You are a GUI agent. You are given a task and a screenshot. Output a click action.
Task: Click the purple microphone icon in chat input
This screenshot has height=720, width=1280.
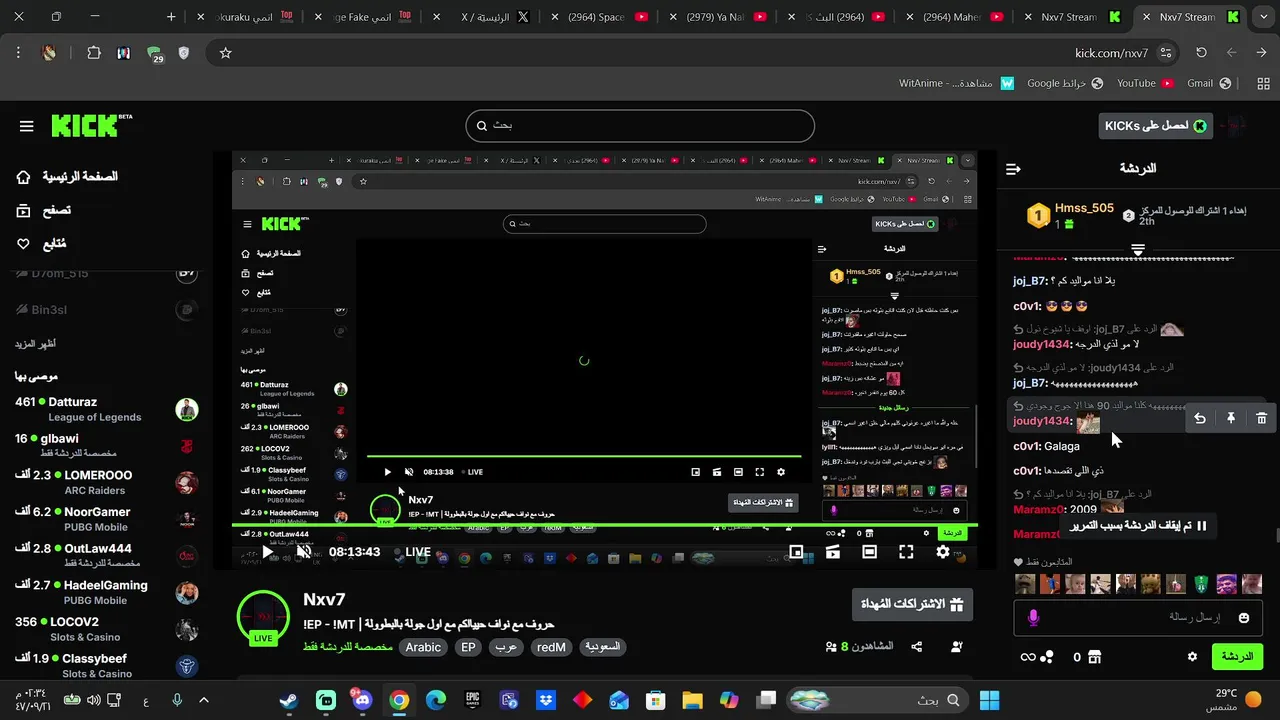pyautogui.click(x=1033, y=618)
